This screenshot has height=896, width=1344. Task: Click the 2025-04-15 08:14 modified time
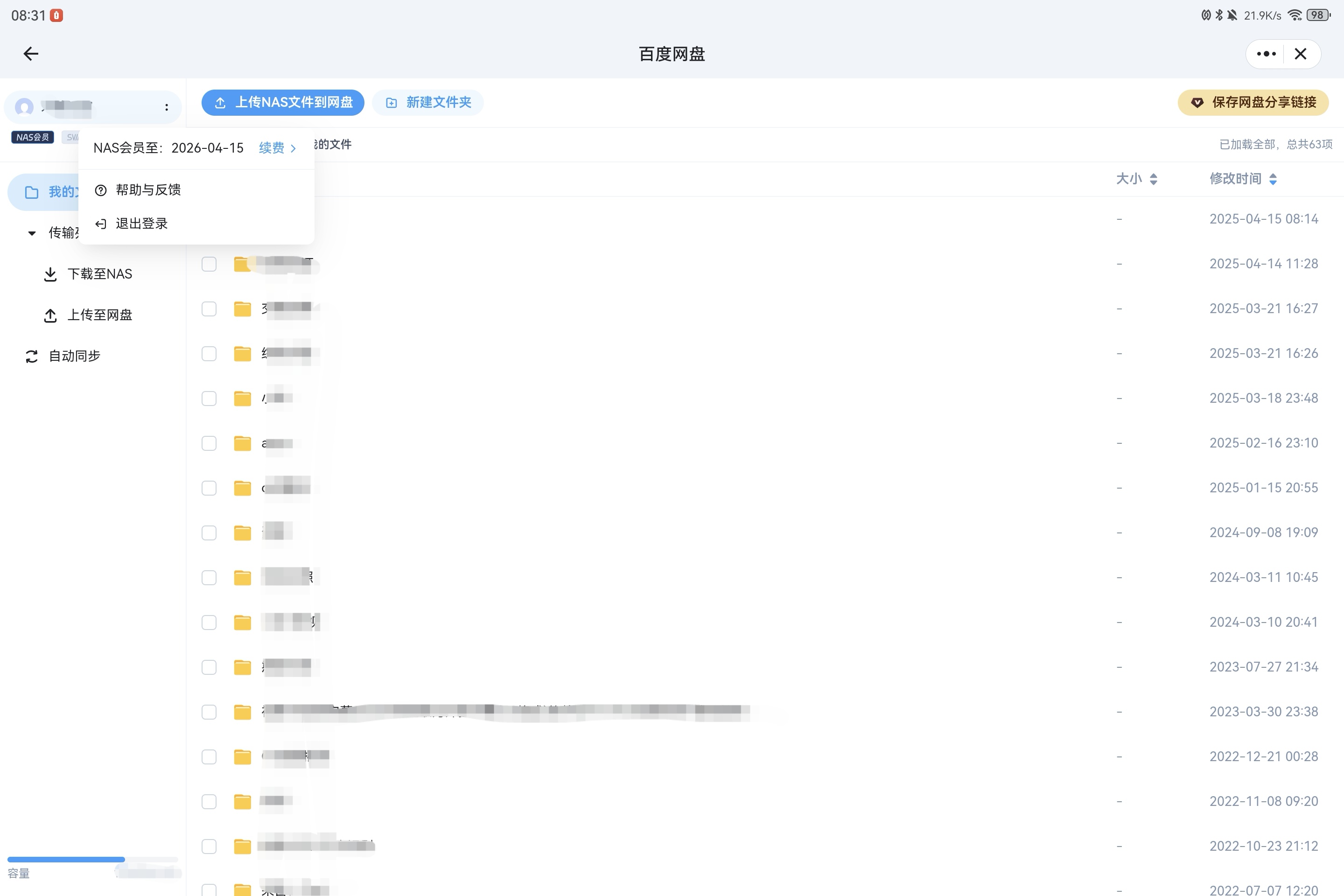[x=1263, y=219]
